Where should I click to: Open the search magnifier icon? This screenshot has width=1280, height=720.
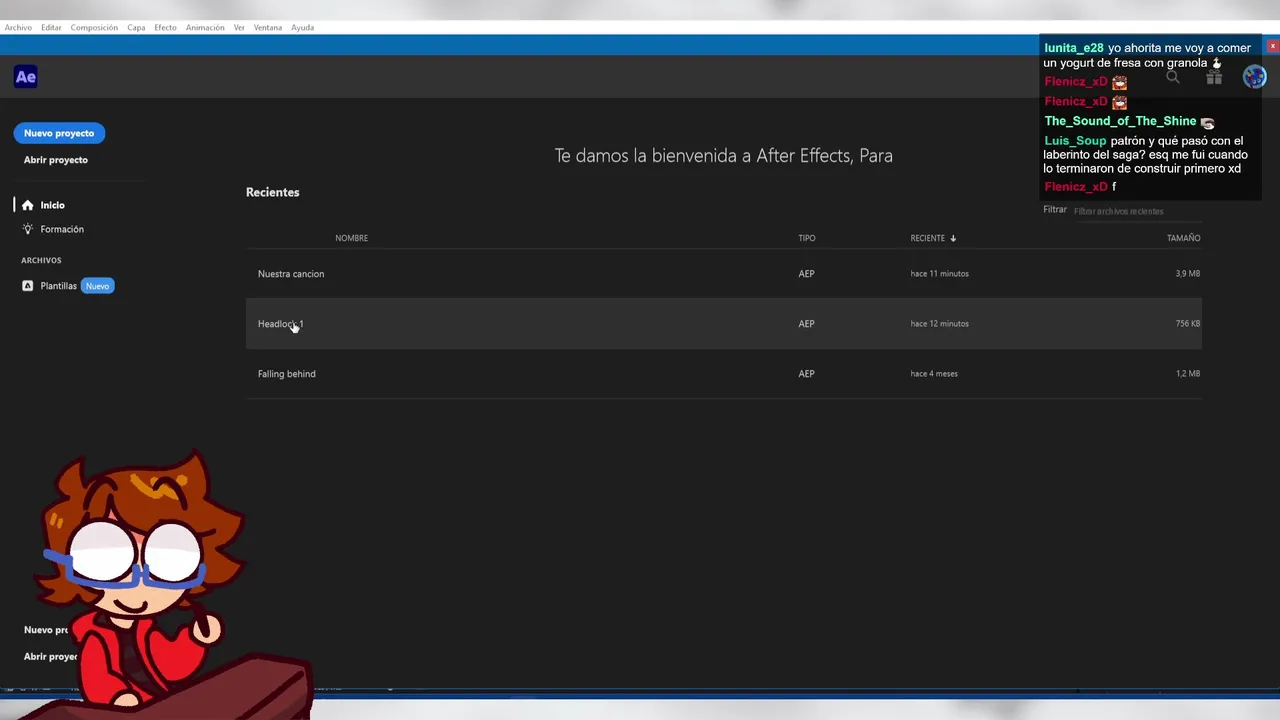coord(1173,77)
